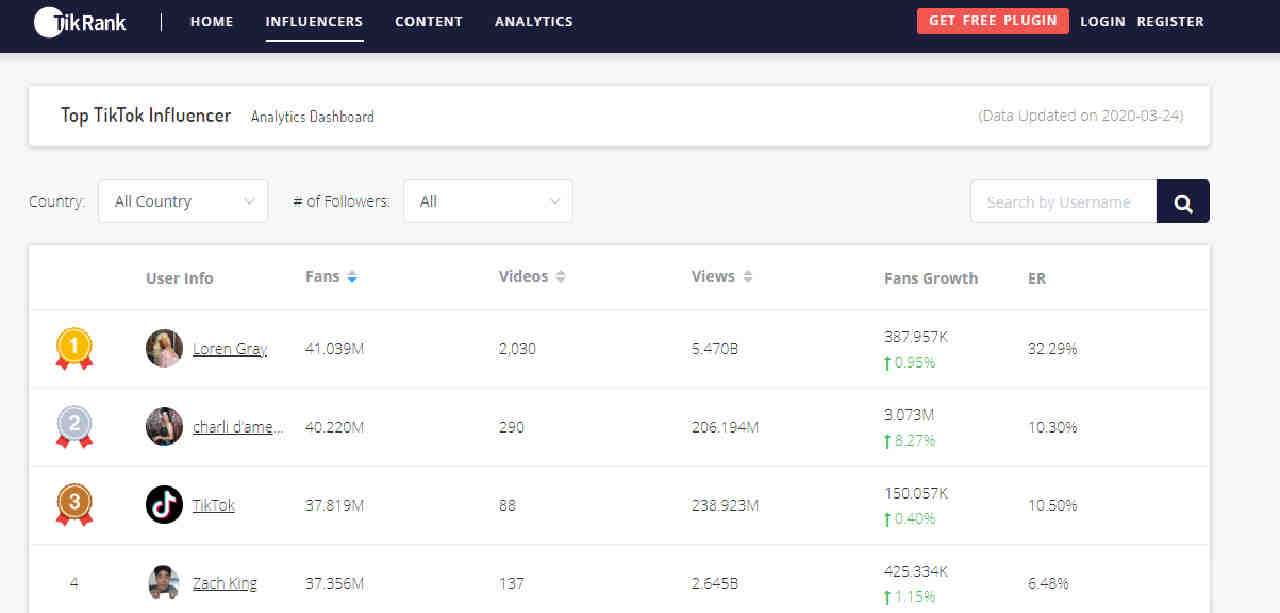Click the silver rank 2 medal
Viewport: 1280px width, 613px height.
74,427
